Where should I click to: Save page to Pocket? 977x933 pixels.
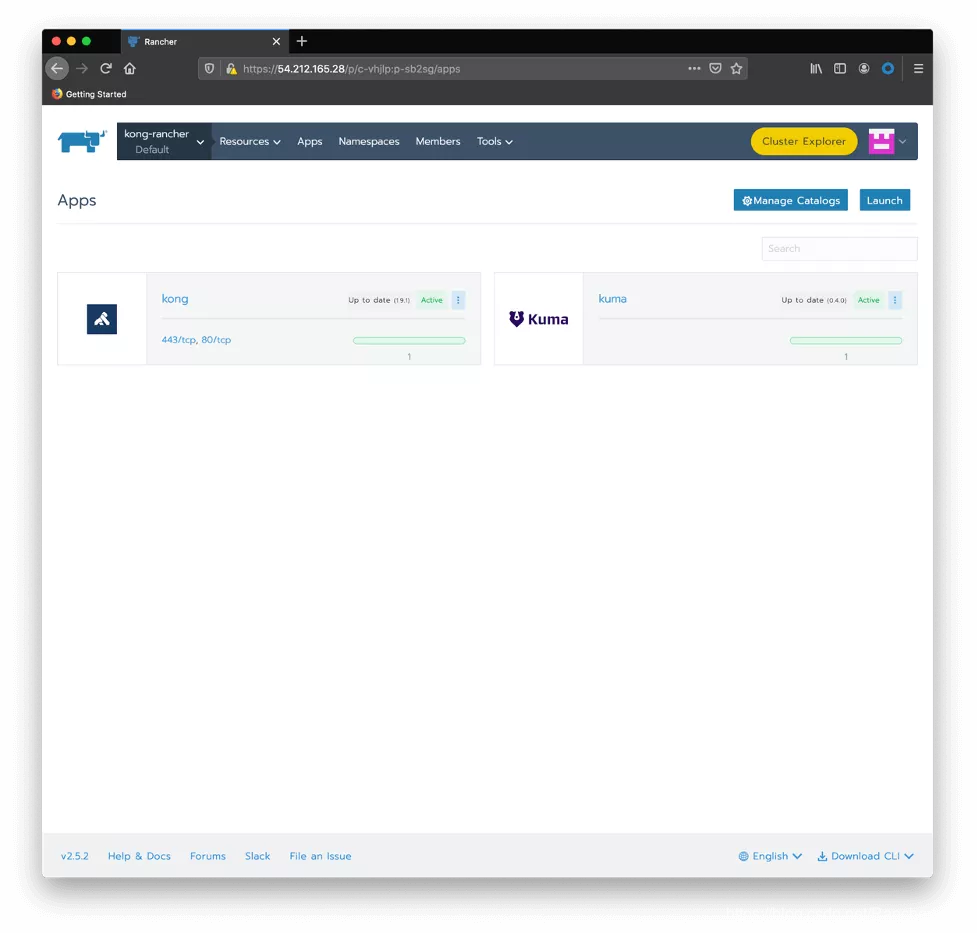coord(715,69)
